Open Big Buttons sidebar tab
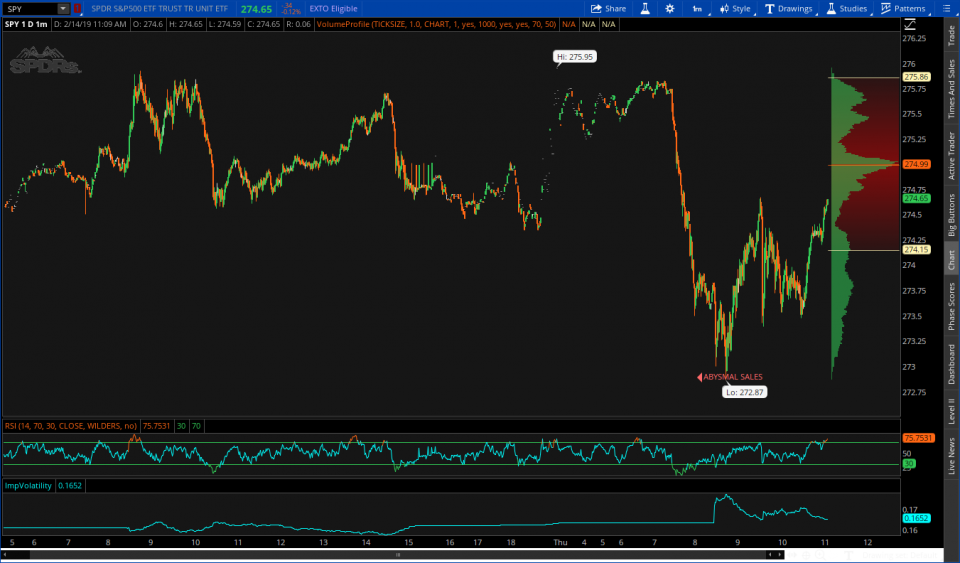Viewport: 960px width, 563px height. click(x=951, y=214)
